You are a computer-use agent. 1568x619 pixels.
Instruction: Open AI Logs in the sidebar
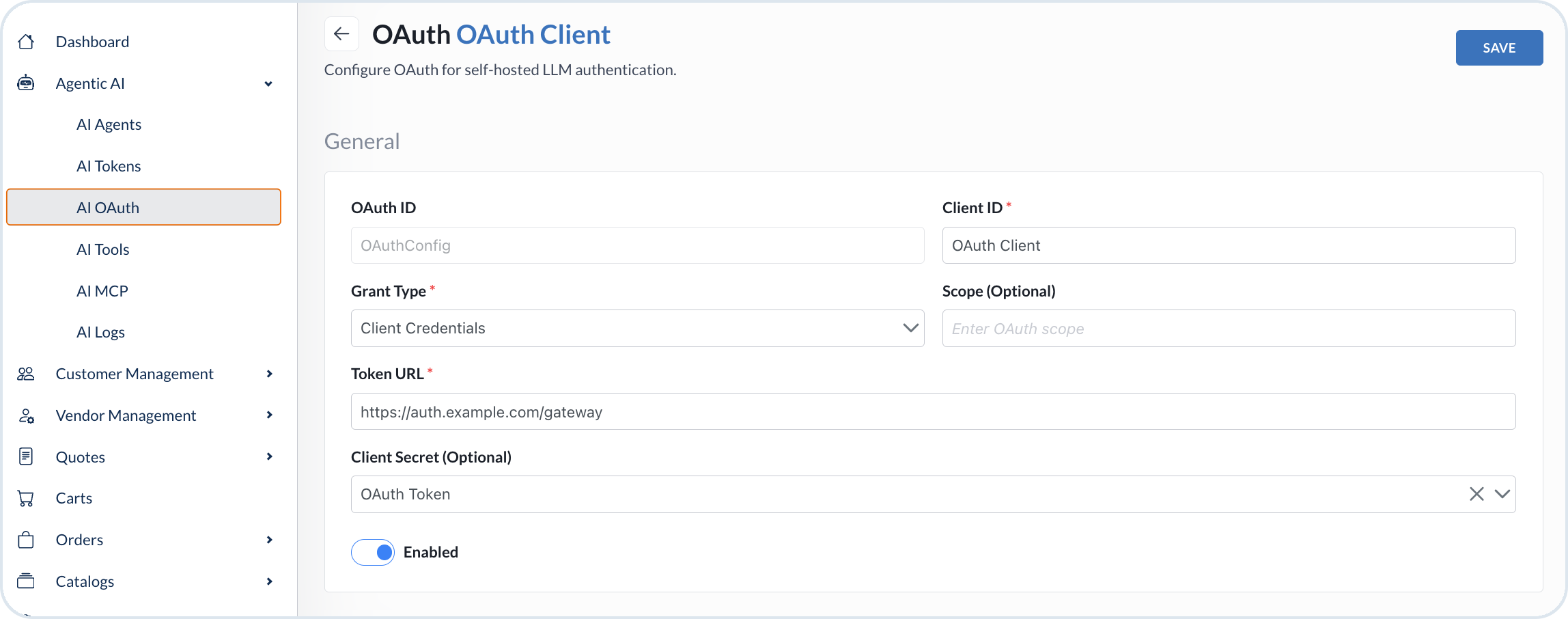pyautogui.click(x=100, y=332)
